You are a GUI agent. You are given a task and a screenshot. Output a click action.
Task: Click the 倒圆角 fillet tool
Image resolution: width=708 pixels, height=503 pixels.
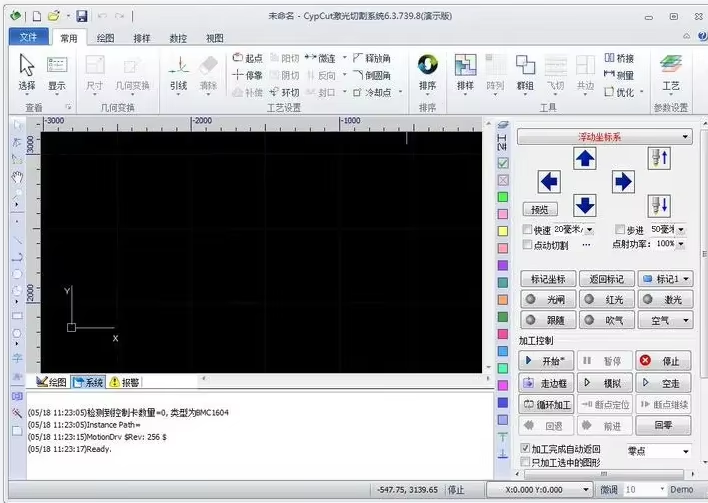tap(372, 75)
